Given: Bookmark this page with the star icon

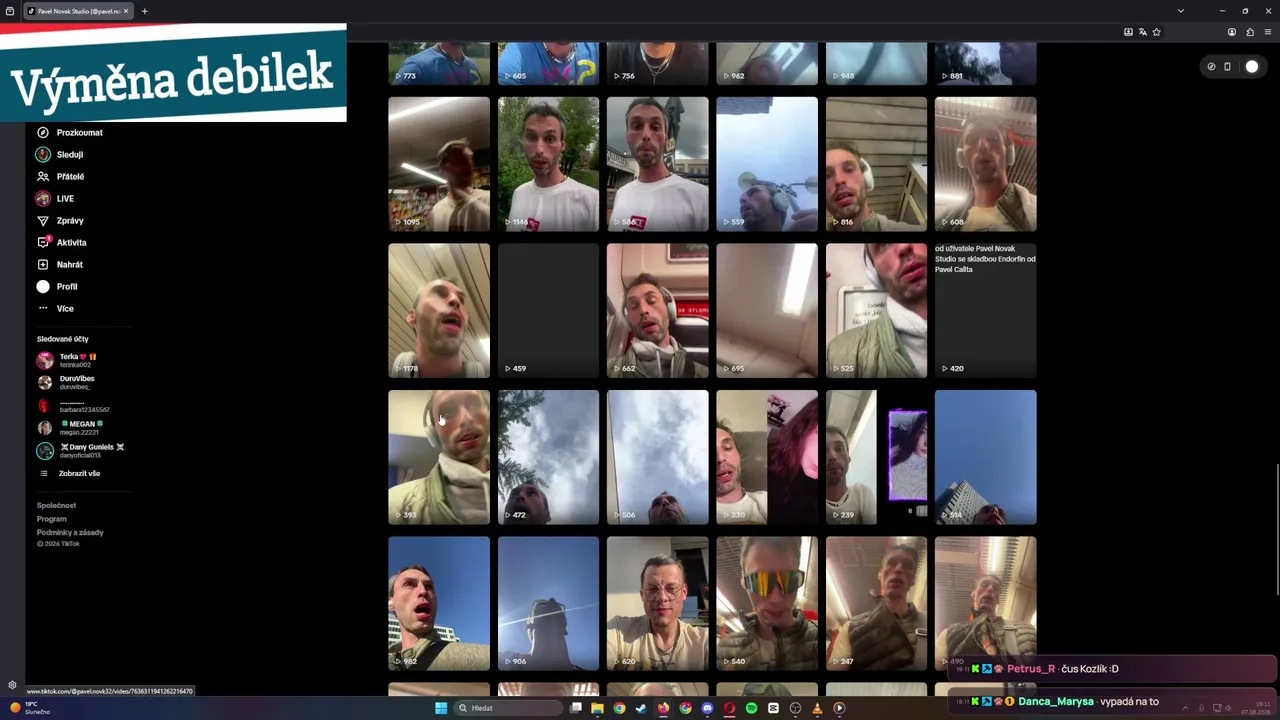Looking at the screenshot, I should pos(1157,32).
